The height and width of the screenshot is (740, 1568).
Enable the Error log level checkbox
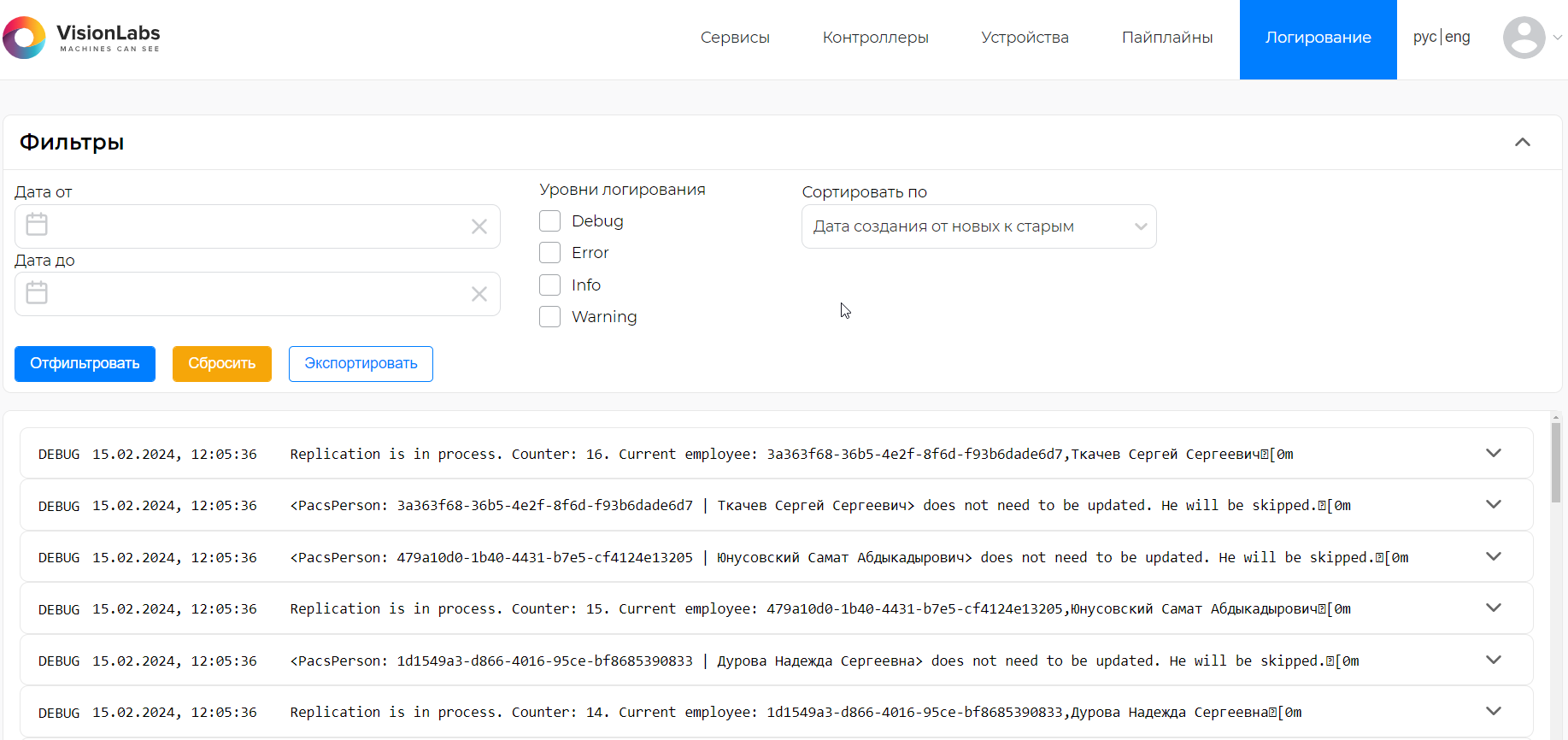(549, 253)
